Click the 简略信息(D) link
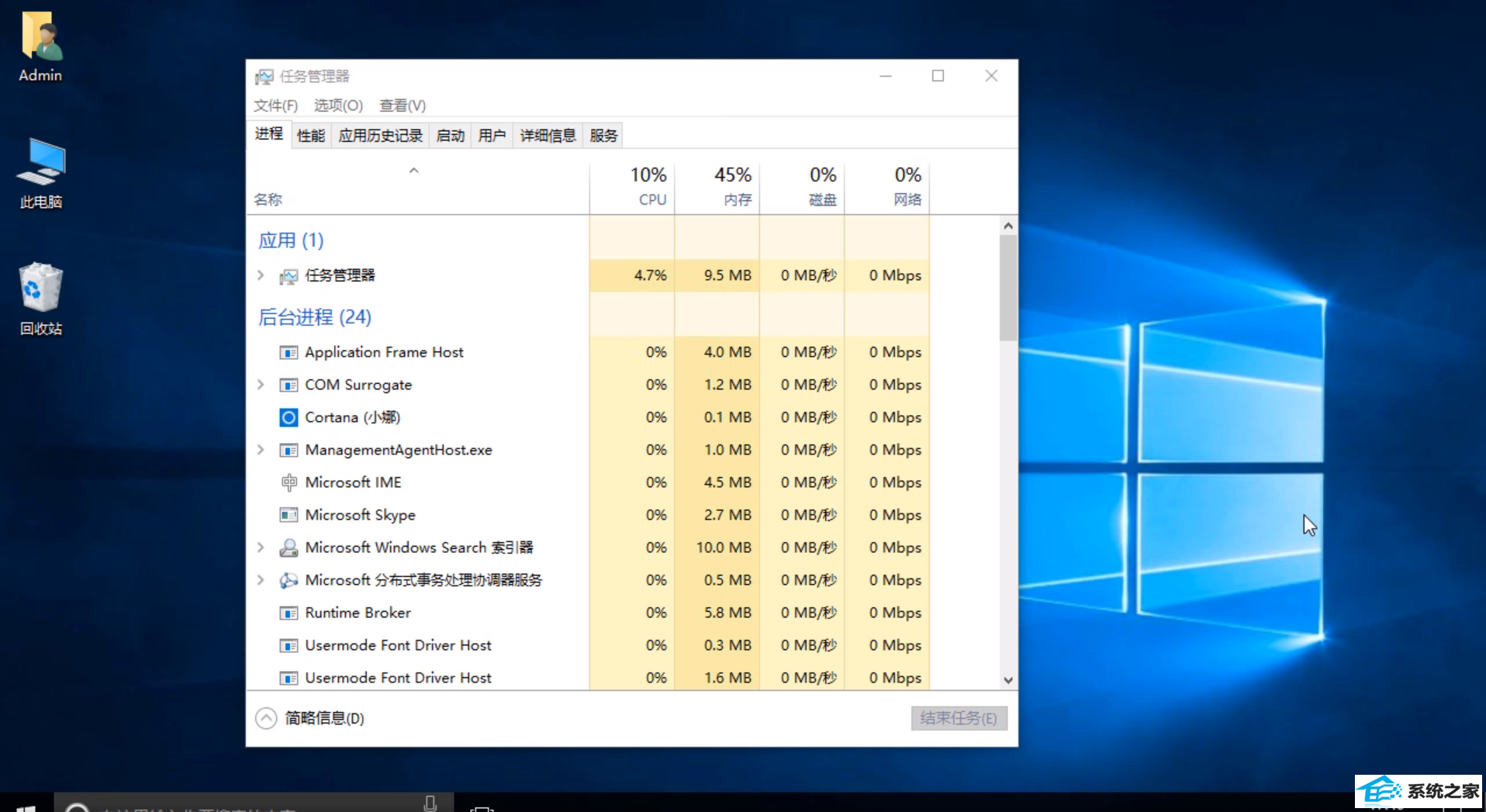Image resolution: width=1486 pixels, height=812 pixels. point(324,718)
